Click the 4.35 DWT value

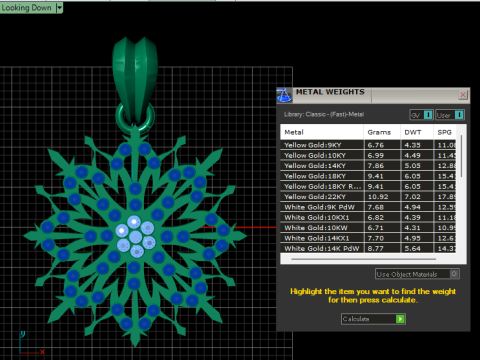click(413, 145)
